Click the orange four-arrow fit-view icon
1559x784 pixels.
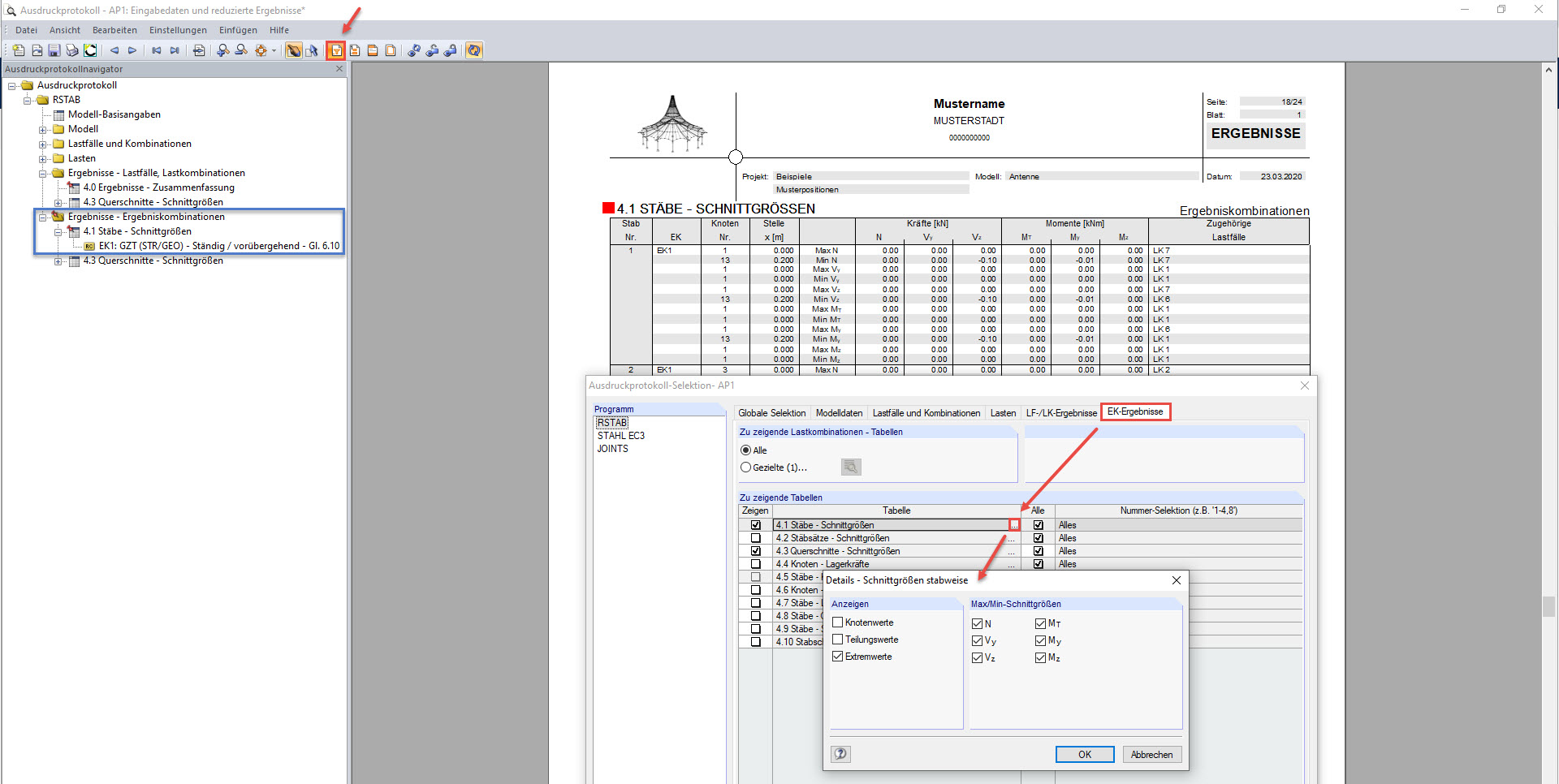click(261, 50)
